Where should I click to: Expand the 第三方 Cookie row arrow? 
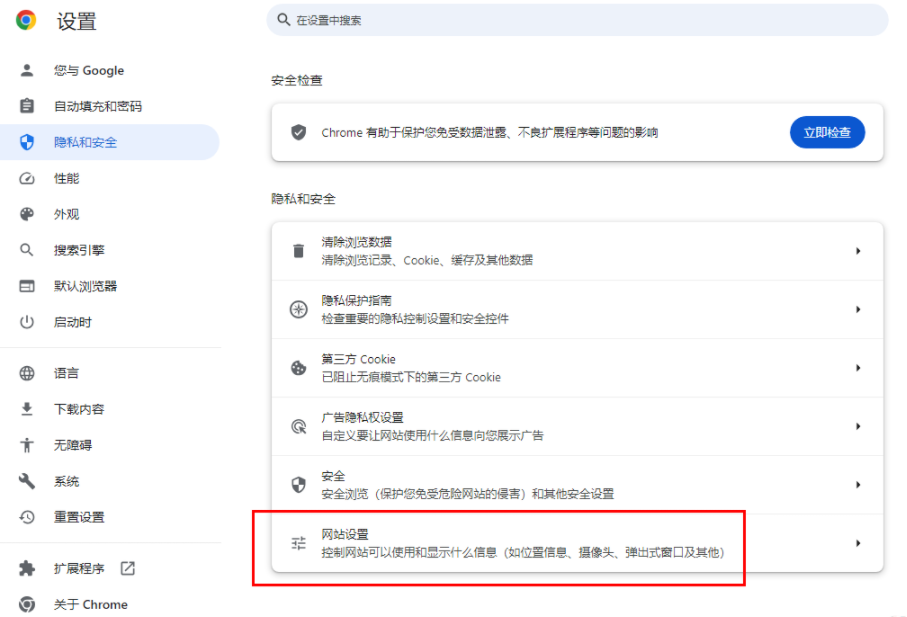click(858, 368)
